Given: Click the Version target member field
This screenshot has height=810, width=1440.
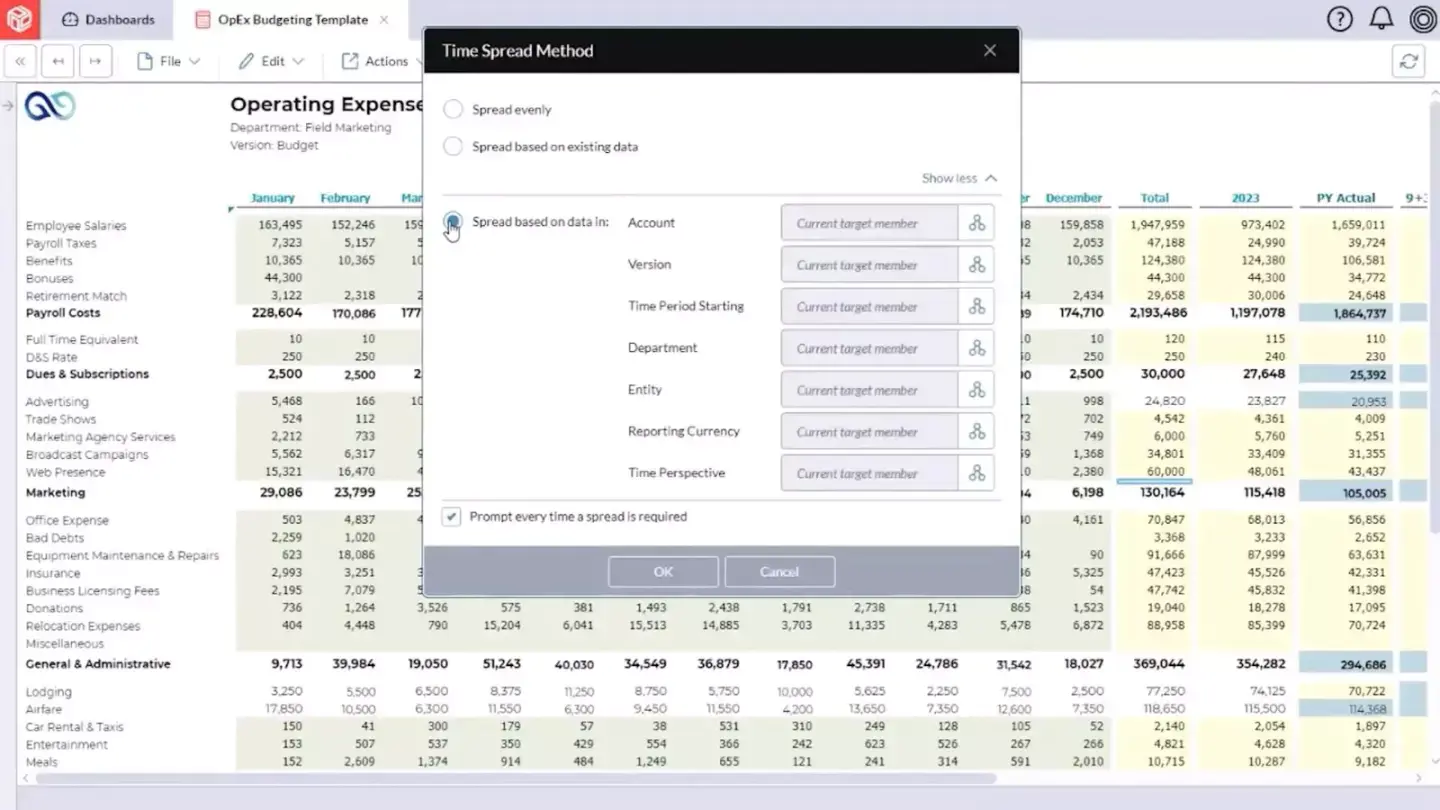Looking at the screenshot, I should coord(869,265).
